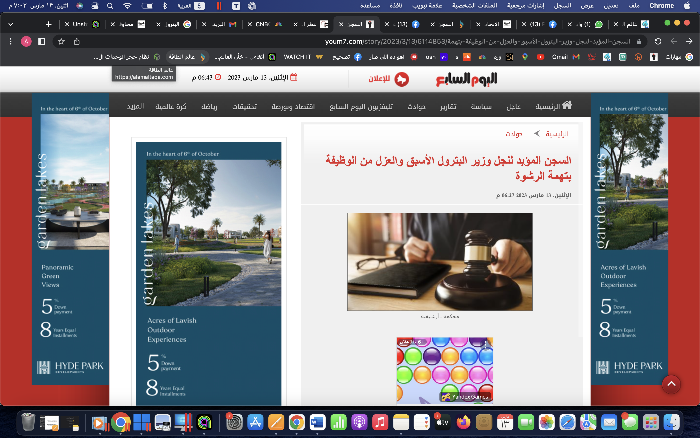Open the Wi-Fi status menu

[x=127, y=6]
